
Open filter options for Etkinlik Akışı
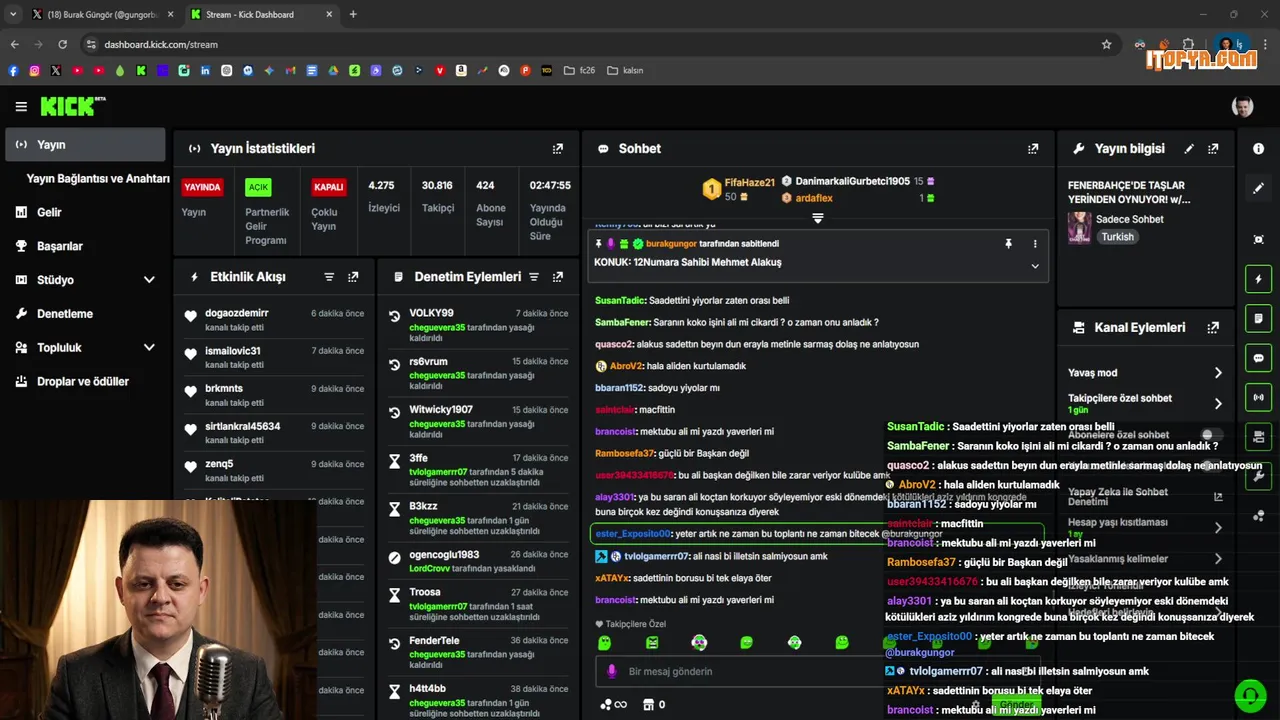click(x=329, y=277)
